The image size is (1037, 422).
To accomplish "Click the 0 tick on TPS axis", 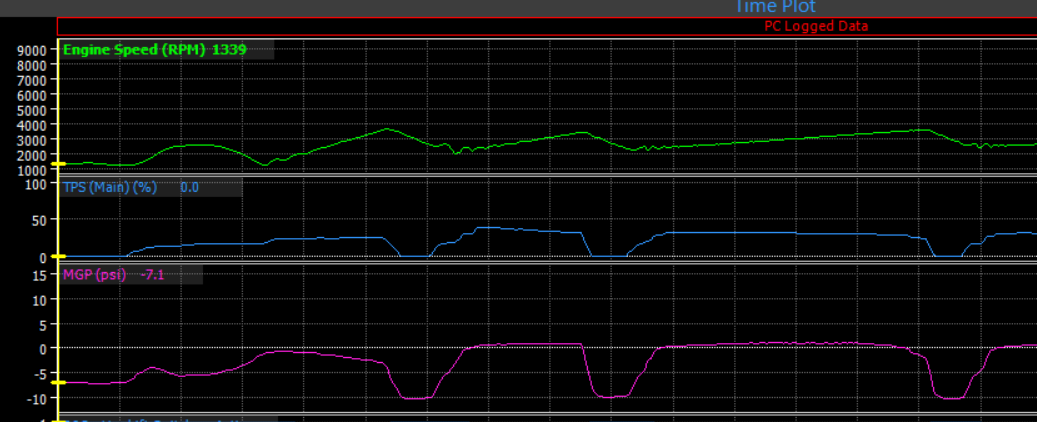I will coord(42,257).
